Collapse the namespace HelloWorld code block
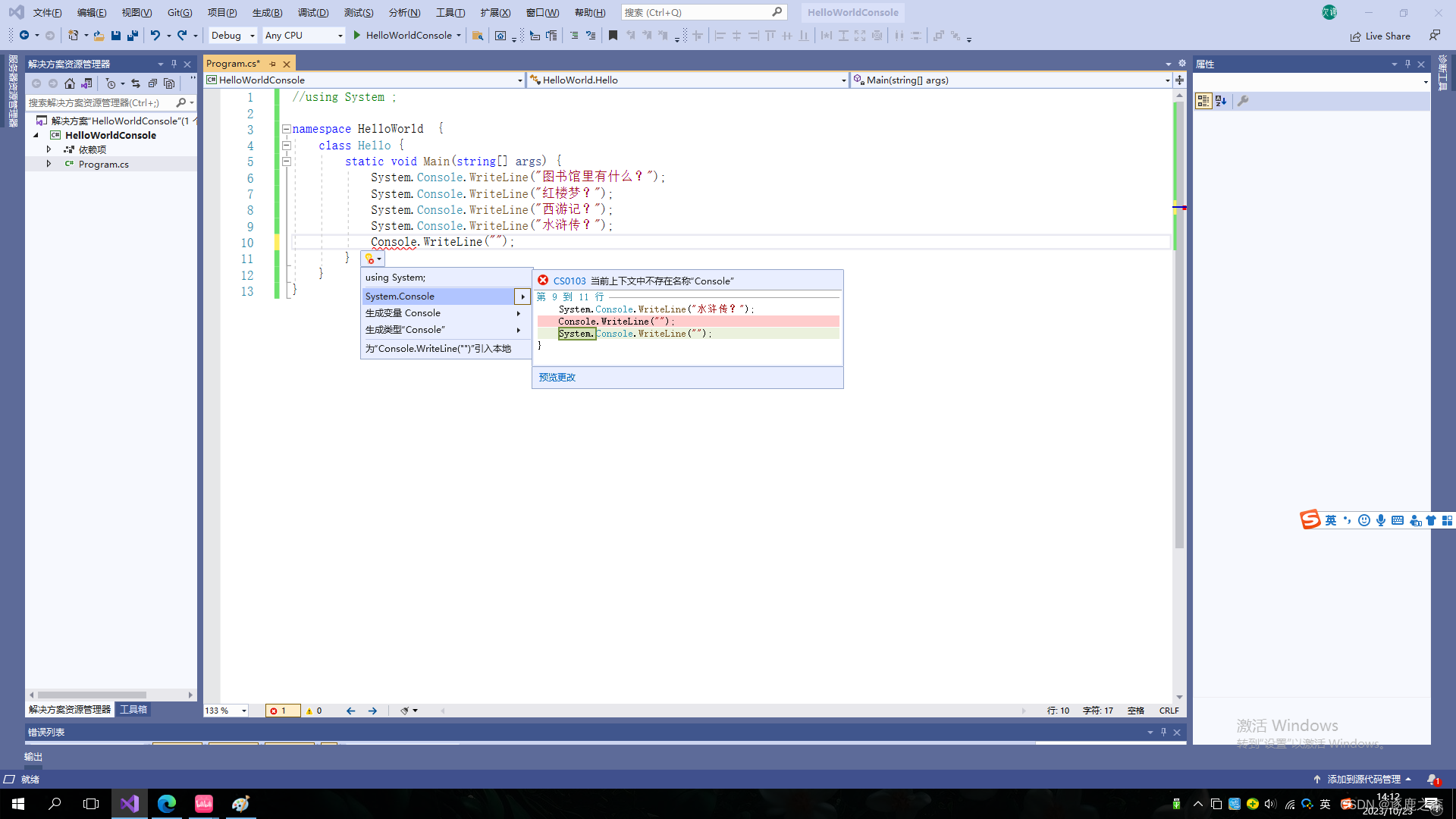 (x=287, y=129)
